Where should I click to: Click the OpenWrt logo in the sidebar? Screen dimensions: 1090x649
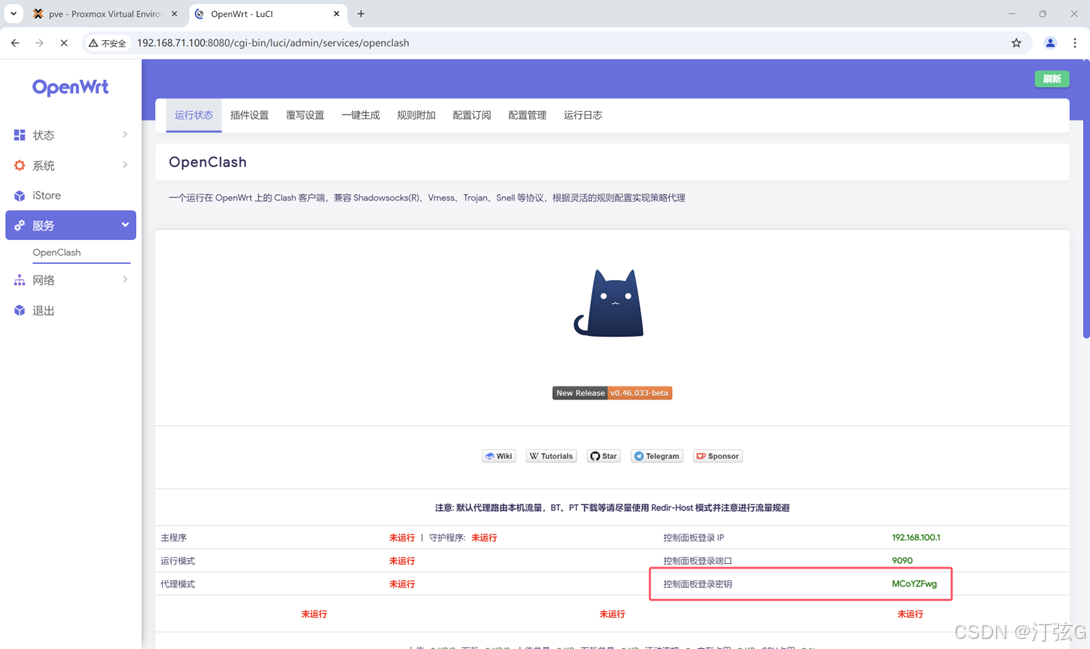tap(70, 87)
